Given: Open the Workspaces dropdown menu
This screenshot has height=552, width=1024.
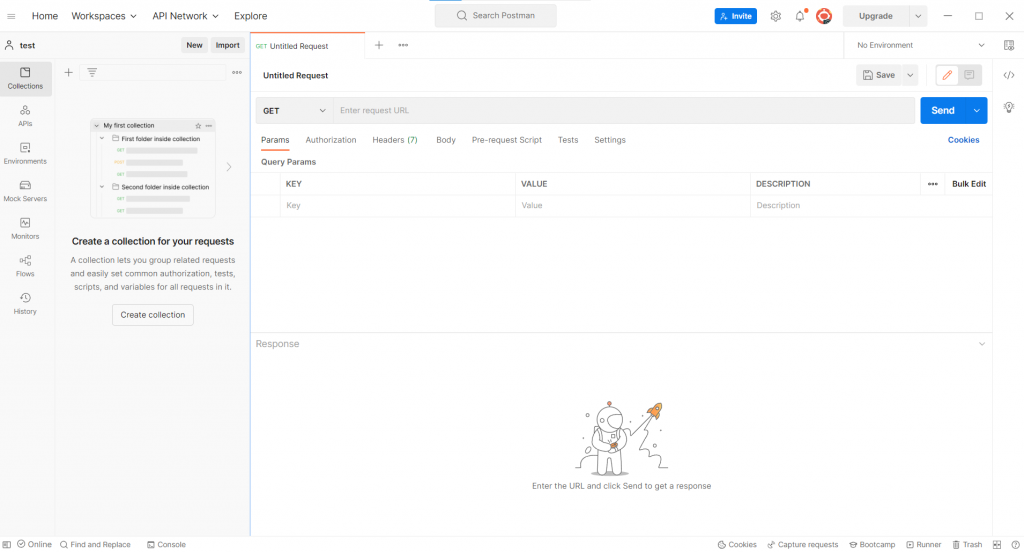Looking at the screenshot, I should click(104, 16).
